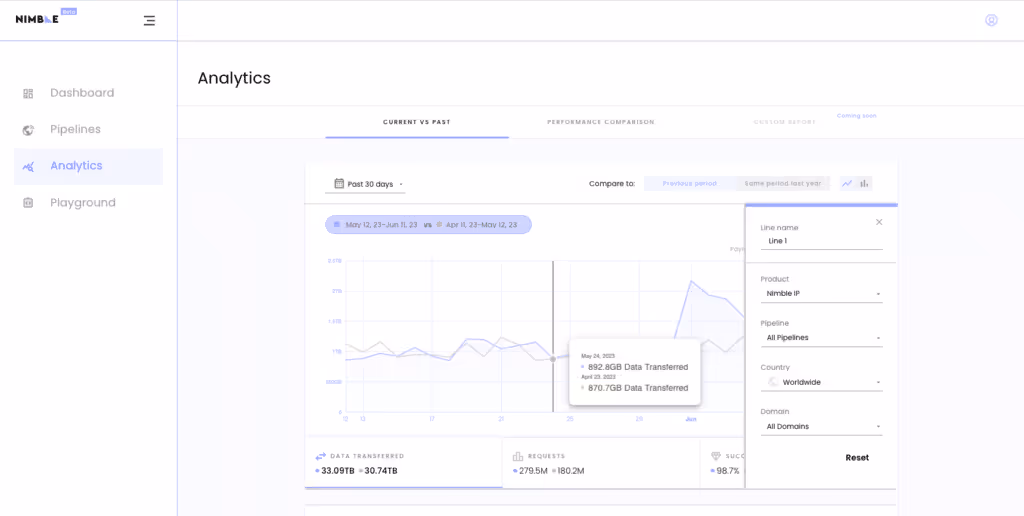Edit the Line name field
The height and width of the screenshot is (516, 1024).
(822, 241)
